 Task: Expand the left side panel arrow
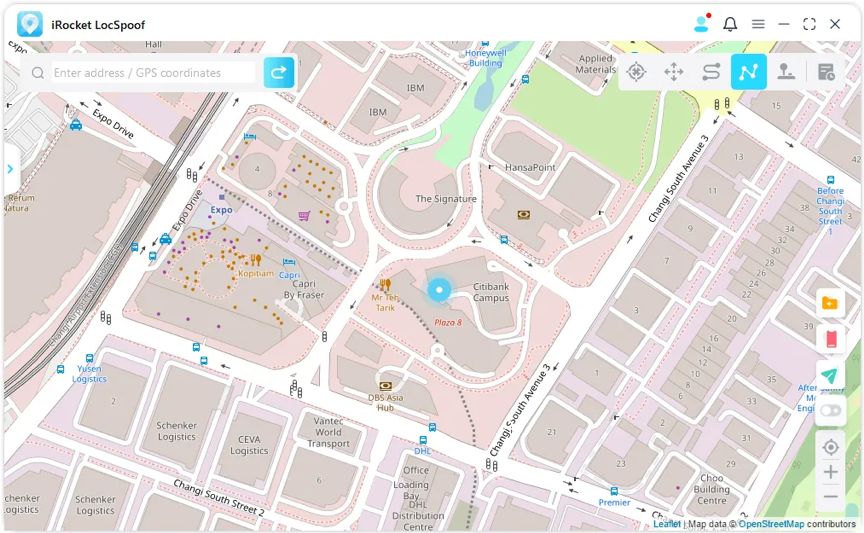click(10, 169)
